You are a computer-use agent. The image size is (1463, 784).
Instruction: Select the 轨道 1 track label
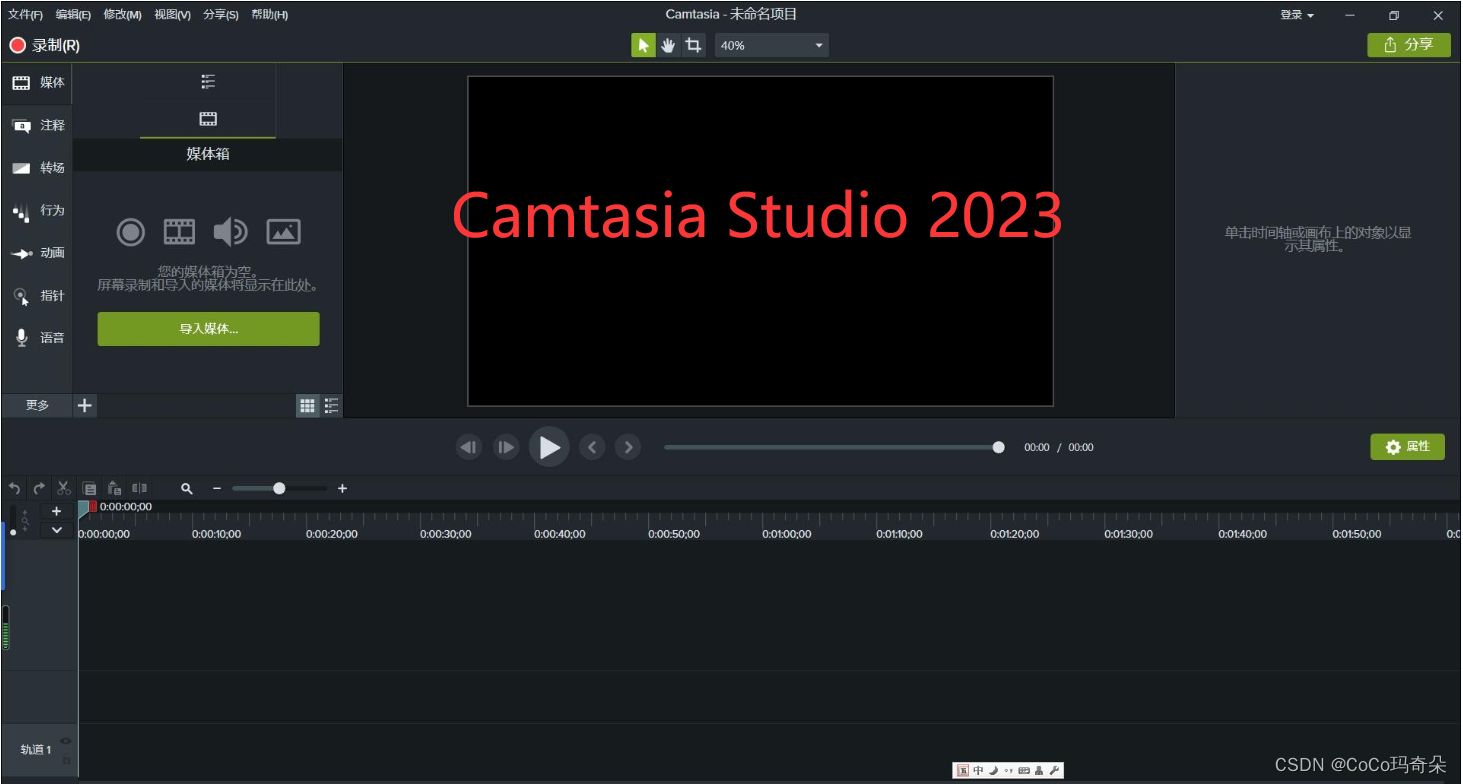(x=36, y=750)
